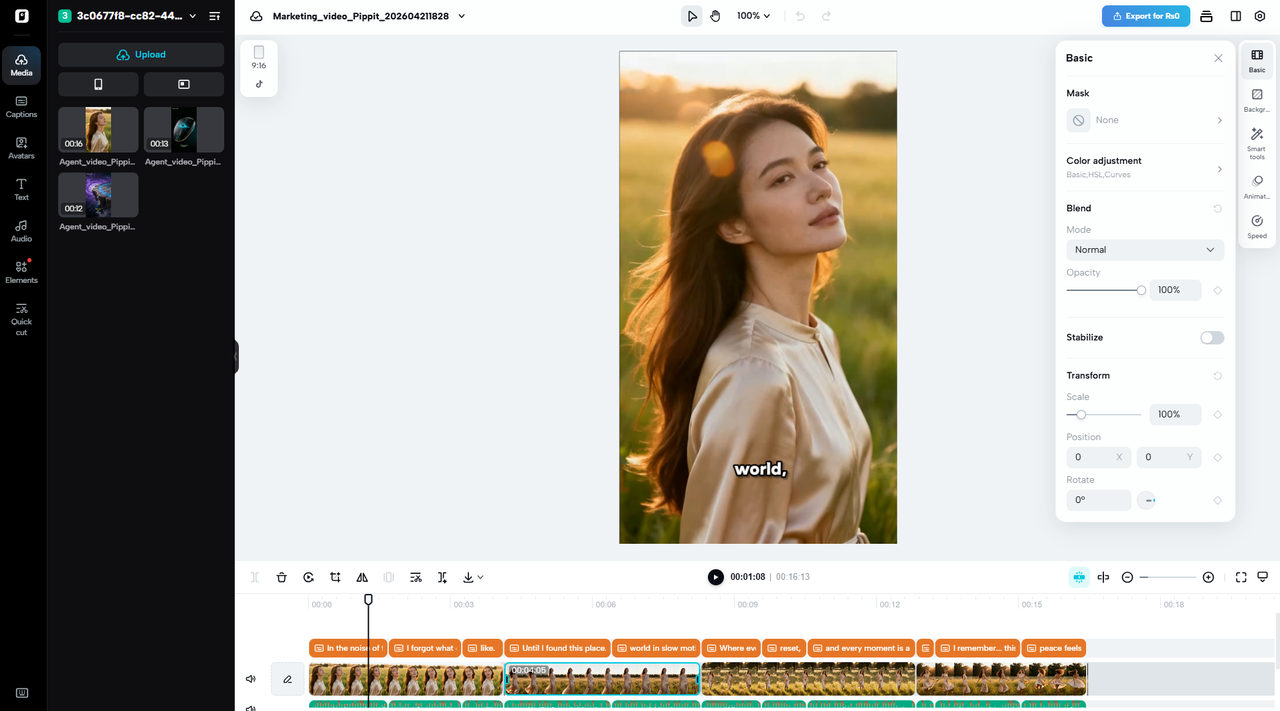Viewport: 1280px width, 711px height.
Task: Delete the selected clip with trash icon
Action: point(282,577)
